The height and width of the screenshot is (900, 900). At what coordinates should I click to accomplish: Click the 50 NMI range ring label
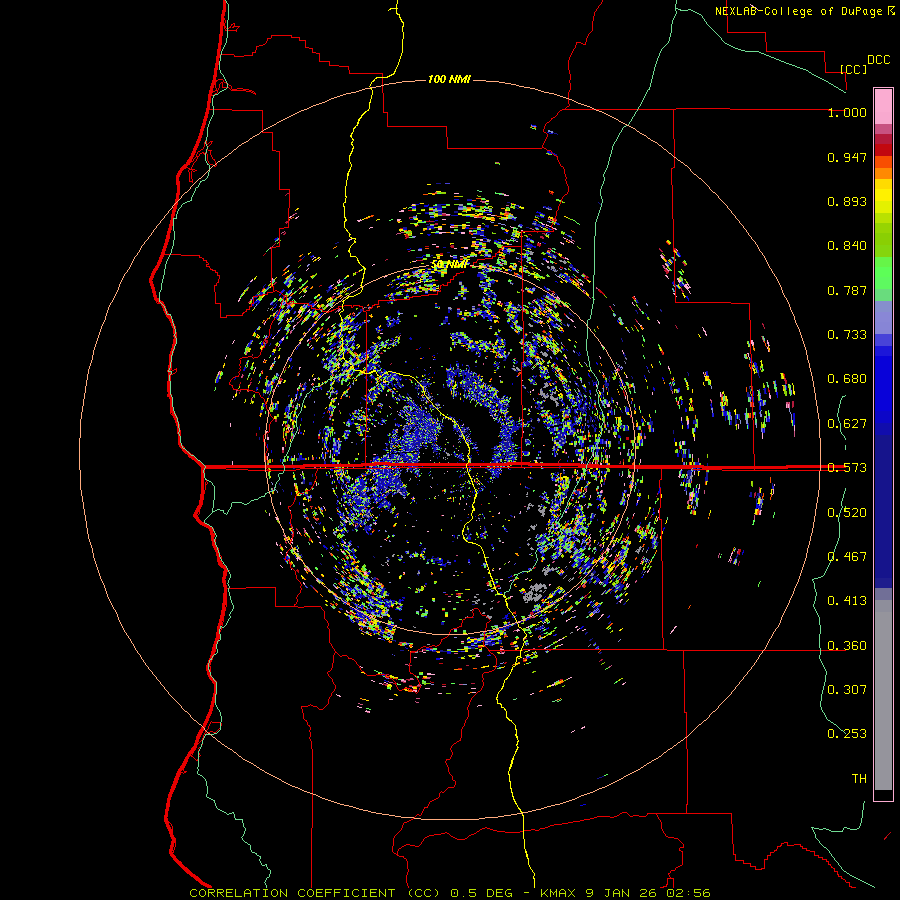click(449, 265)
